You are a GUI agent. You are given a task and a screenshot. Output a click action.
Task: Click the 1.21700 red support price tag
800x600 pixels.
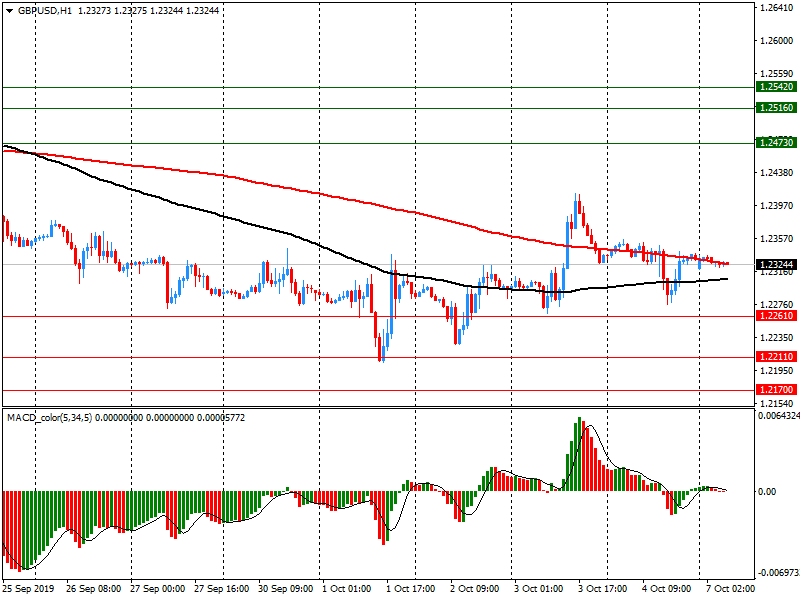(x=775, y=390)
